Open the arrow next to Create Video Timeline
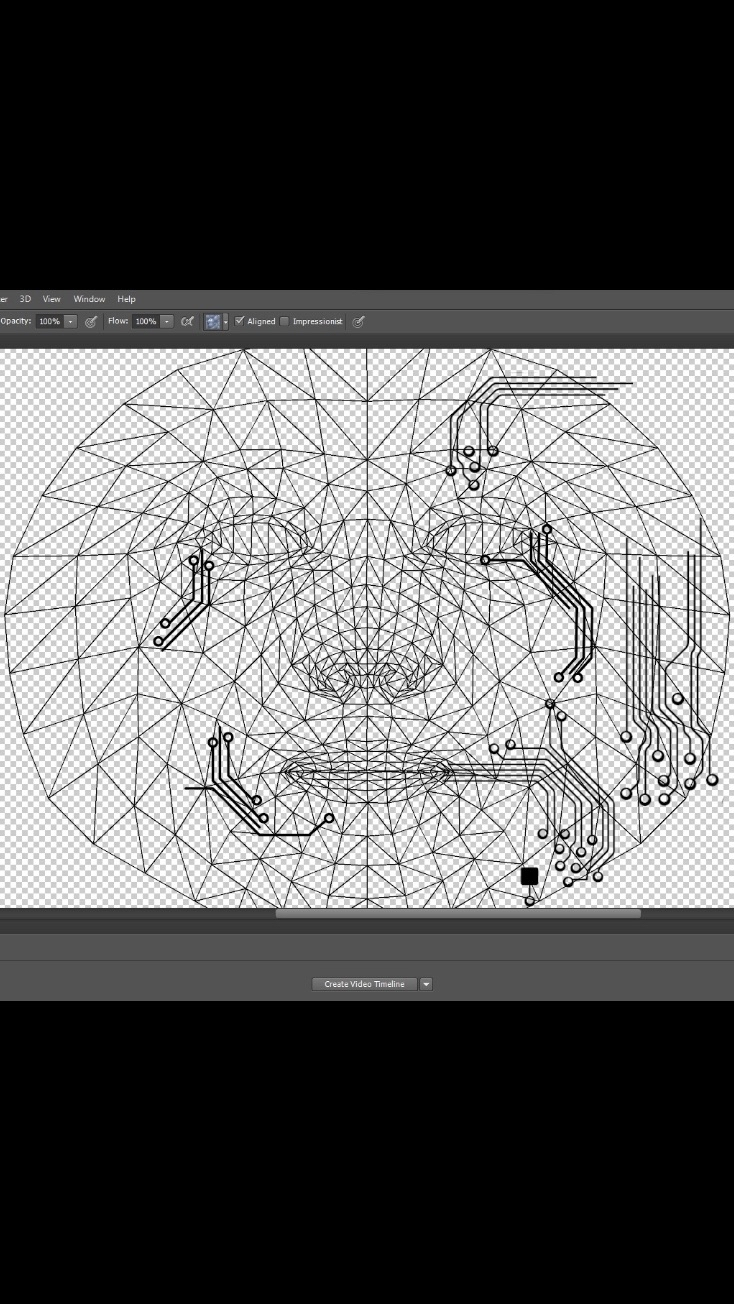The height and width of the screenshot is (1304, 734). [426, 984]
